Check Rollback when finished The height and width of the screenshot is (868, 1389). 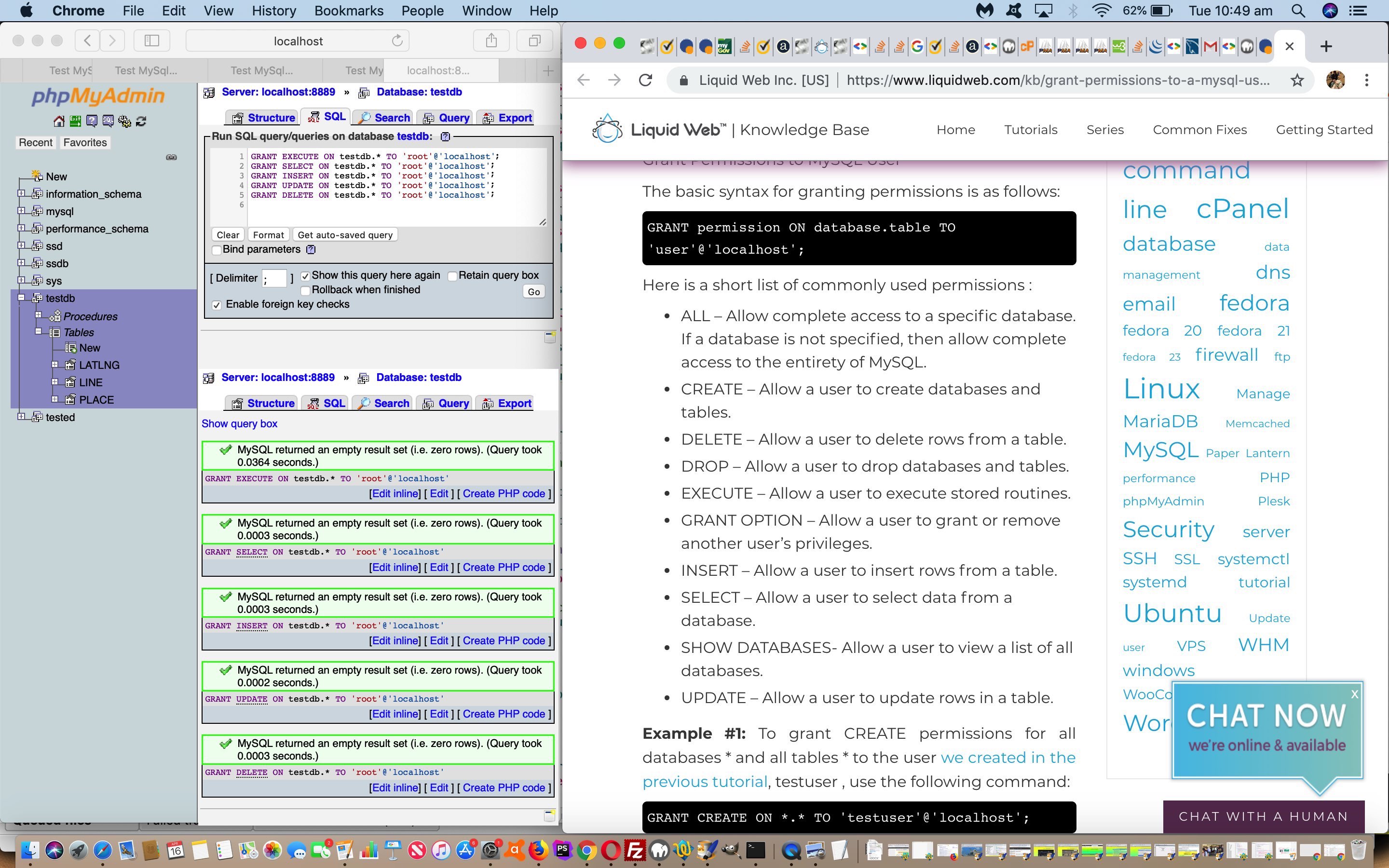pyautogui.click(x=305, y=290)
